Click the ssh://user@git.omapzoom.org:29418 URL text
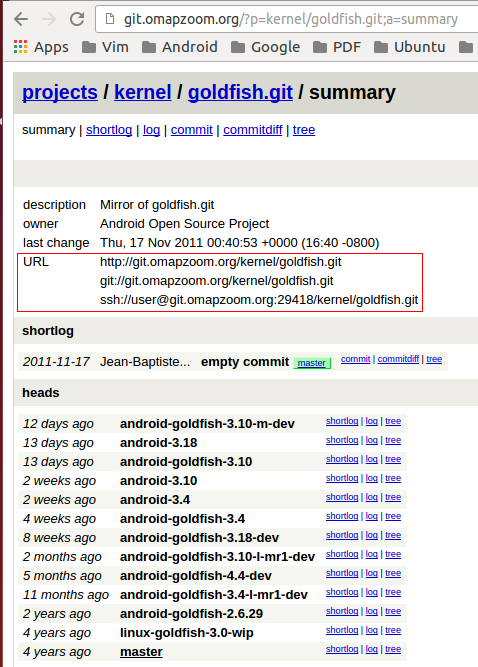This screenshot has height=667, width=478. (259, 300)
